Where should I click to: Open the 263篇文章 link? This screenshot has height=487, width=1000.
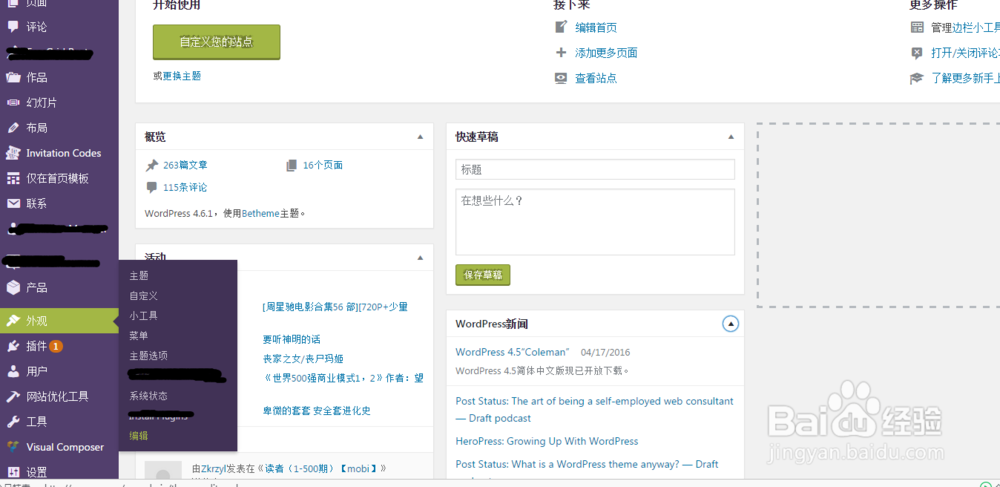(x=185, y=165)
